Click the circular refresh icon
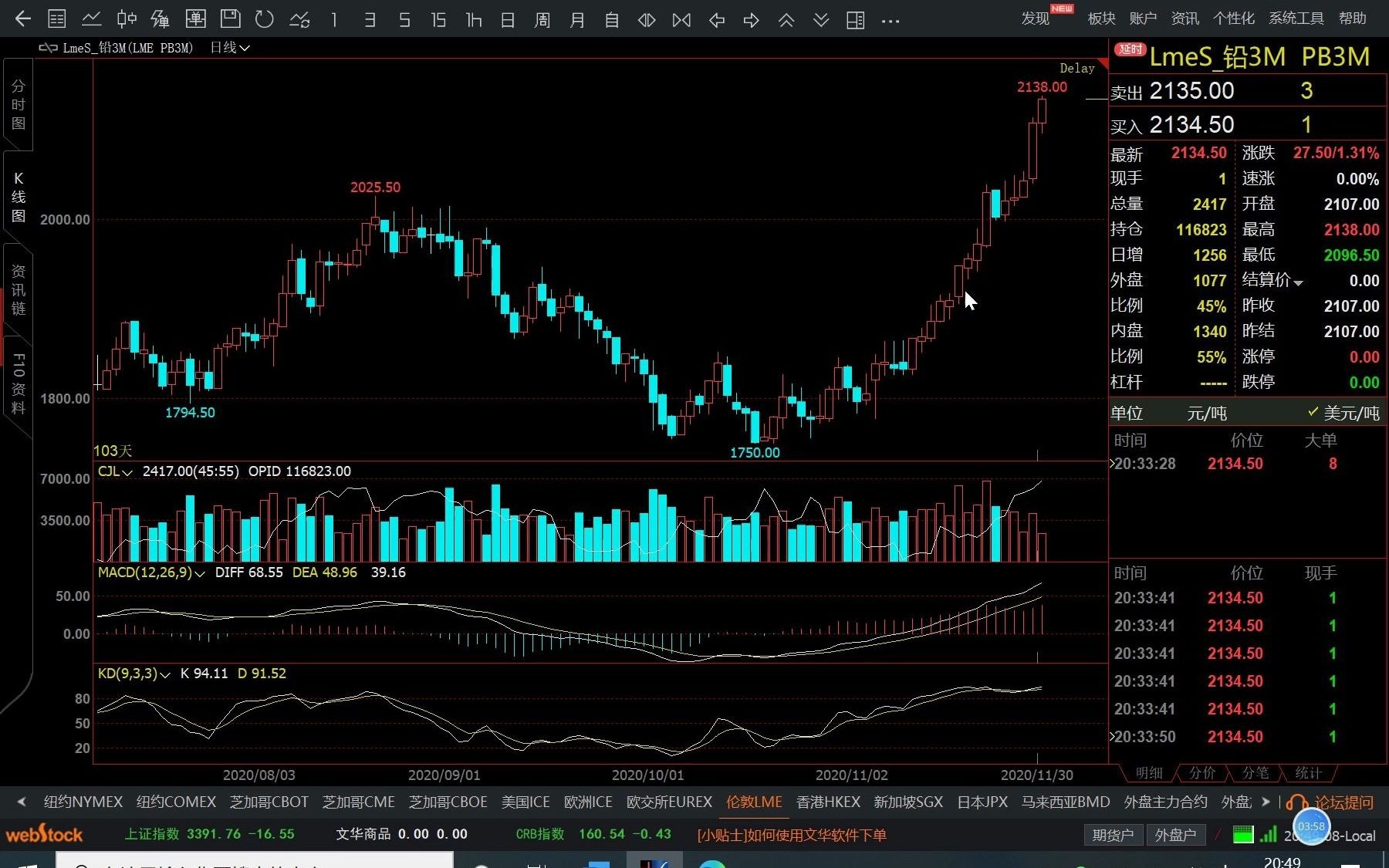The image size is (1389, 868). tap(265, 19)
